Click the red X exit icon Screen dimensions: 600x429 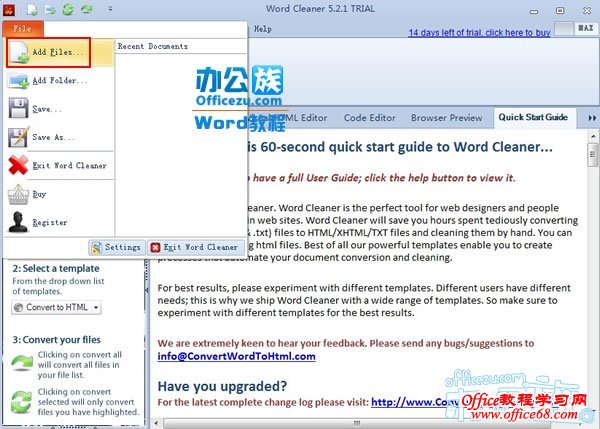(x=18, y=165)
